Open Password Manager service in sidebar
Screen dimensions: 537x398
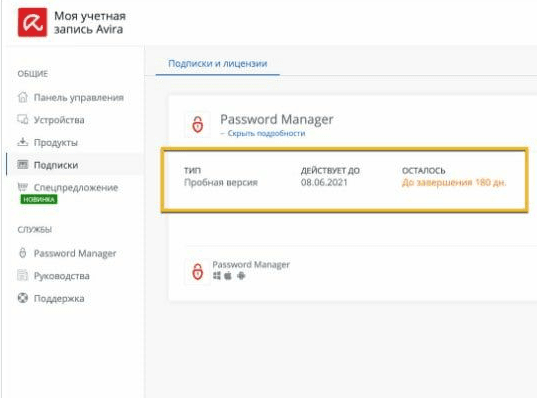(x=75, y=253)
